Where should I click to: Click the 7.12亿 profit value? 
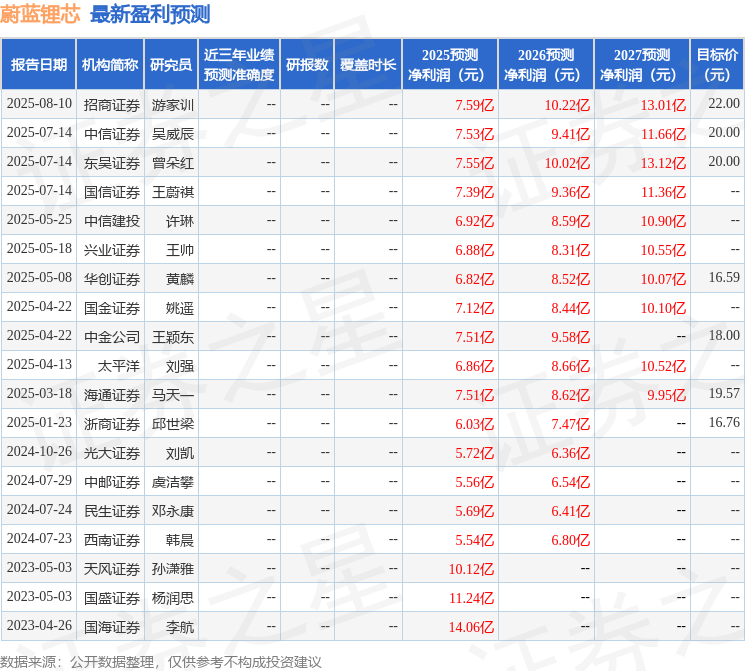(x=474, y=307)
